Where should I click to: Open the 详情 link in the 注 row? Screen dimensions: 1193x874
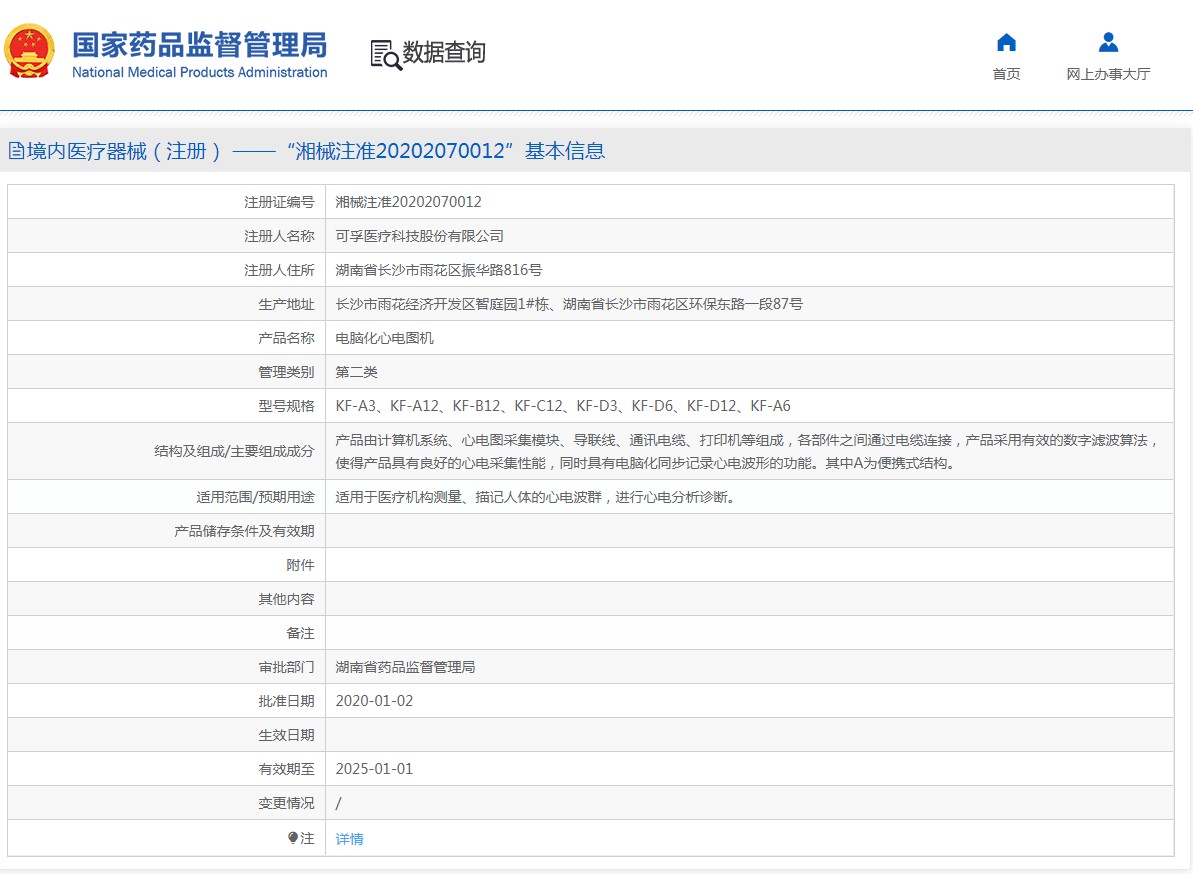click(350, 839)
